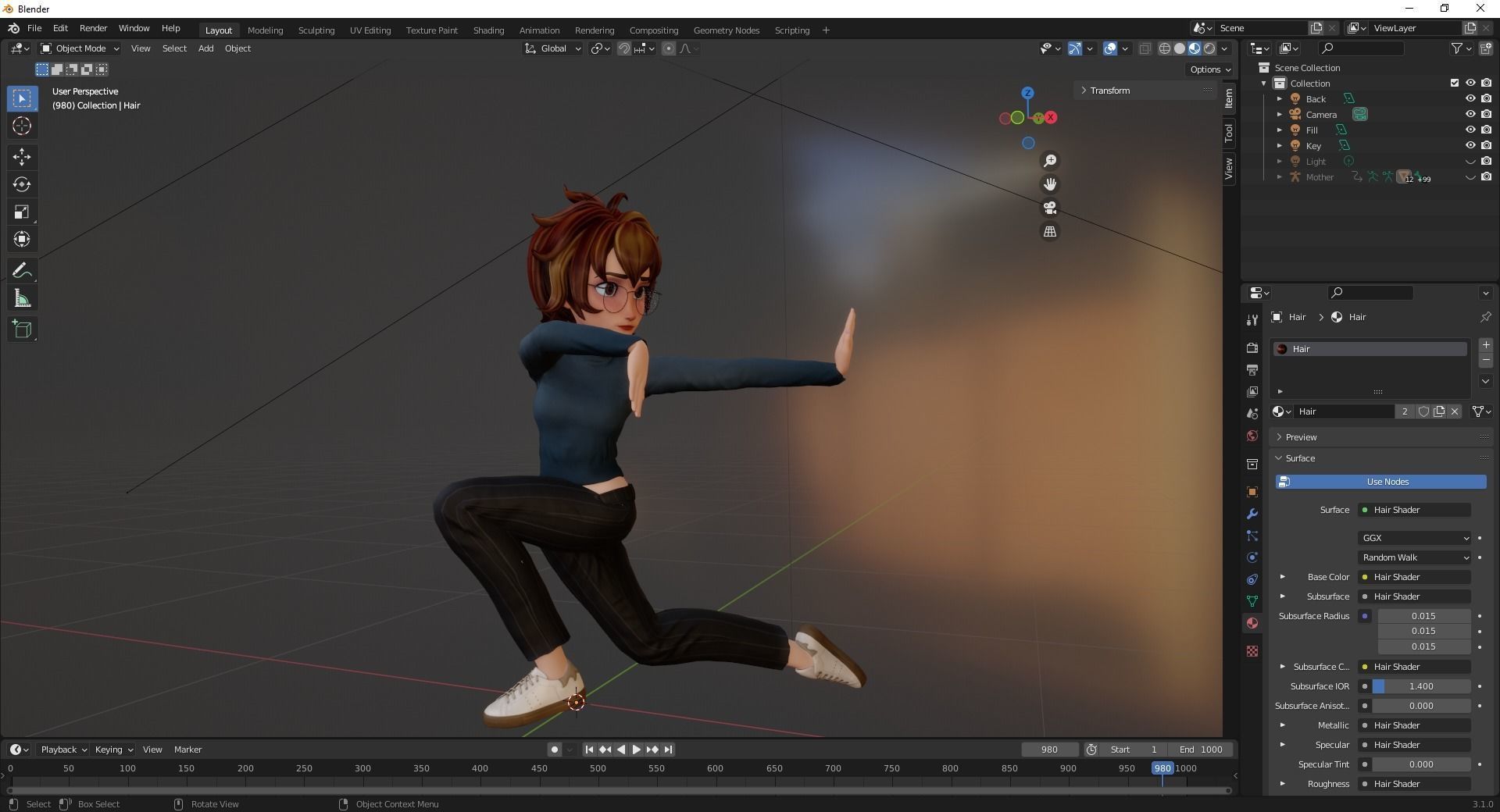The width and height of the screenshot is (1500, 812).
Task: Open the Object properties tab
Action: pyautogui.click(x=1252, y=492)
